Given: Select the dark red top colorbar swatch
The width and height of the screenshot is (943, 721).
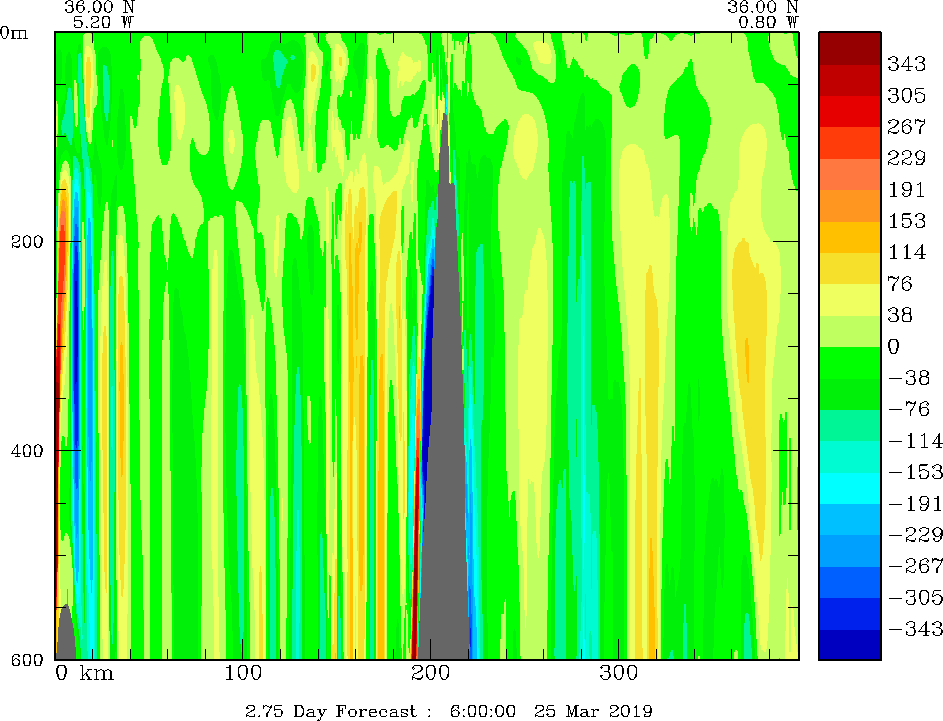Looking at the screenshot, I should point(850,49).
